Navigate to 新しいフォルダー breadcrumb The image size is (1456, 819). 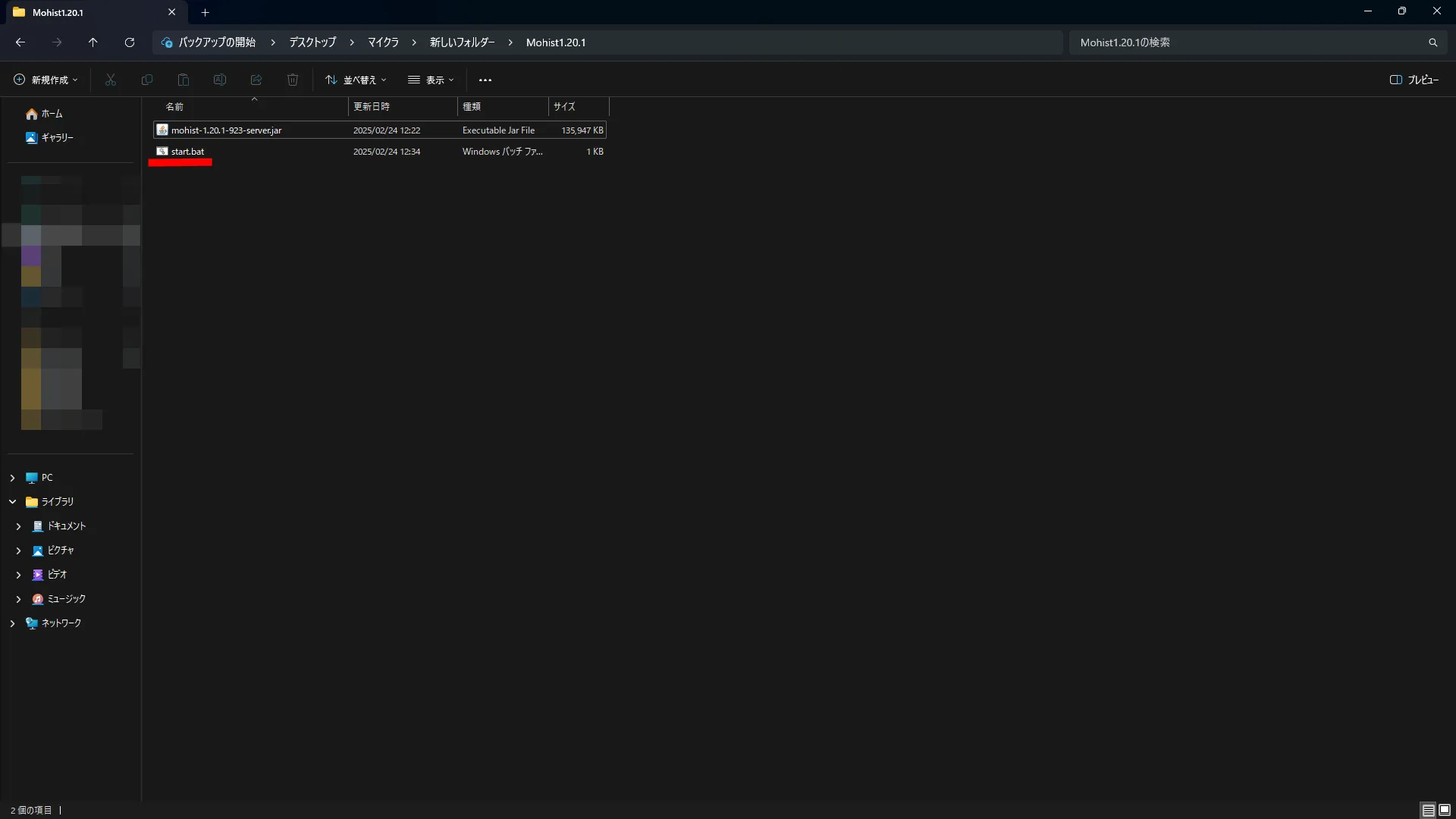pyautogui.click(x=462, y=42)
